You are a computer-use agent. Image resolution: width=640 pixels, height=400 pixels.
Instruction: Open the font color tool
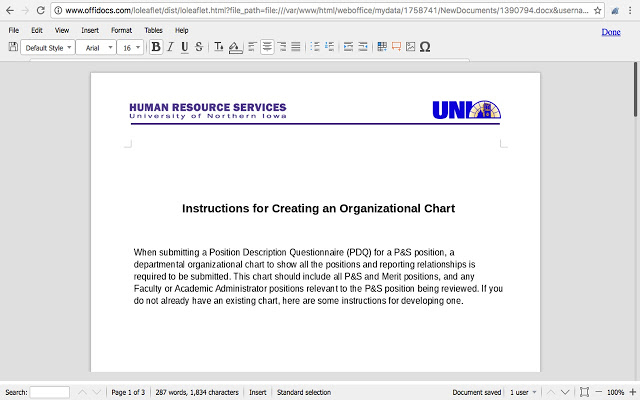click(219, 47)
